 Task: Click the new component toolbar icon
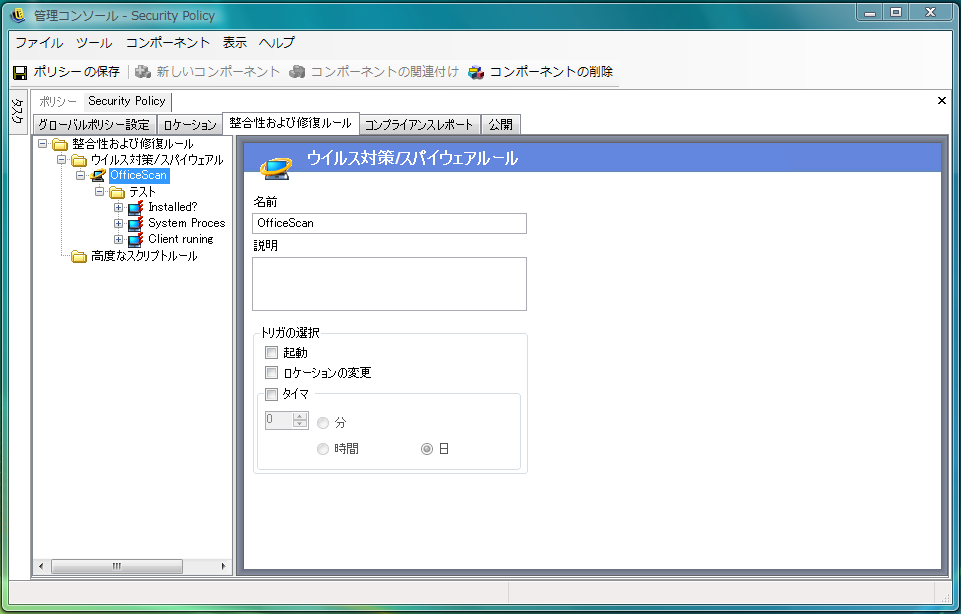pos(143,72)
